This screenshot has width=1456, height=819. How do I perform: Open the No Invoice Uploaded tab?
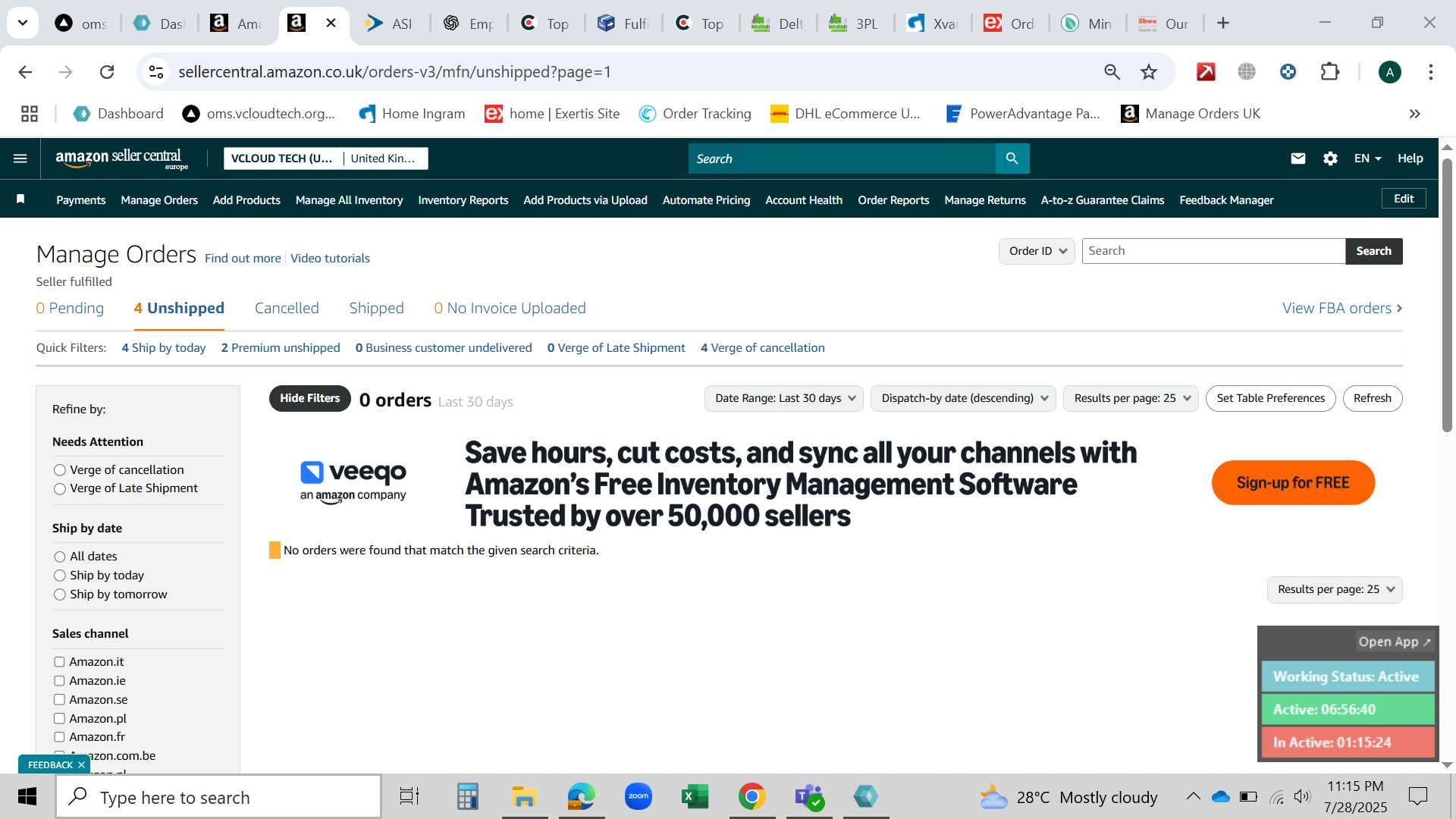(510, 308)
